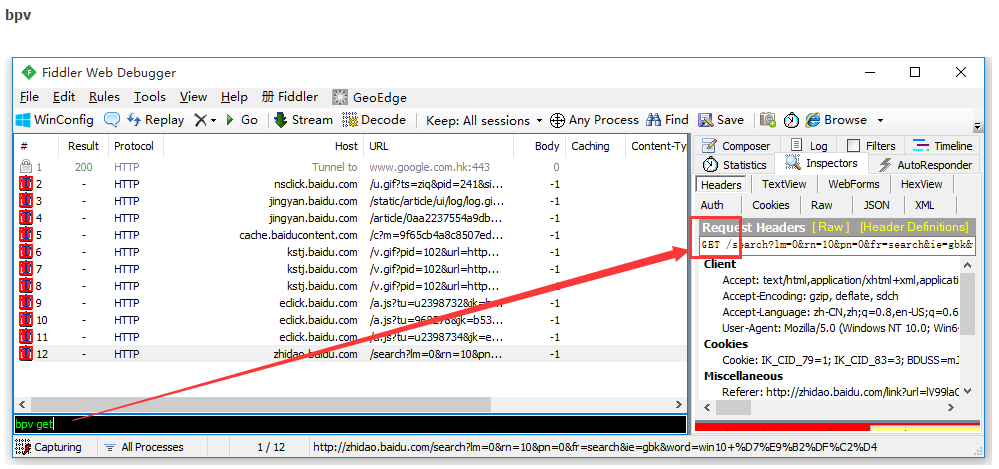This screenshot has width=999, height=469.
Task: Click the Fiddler logo in title bar
Action: [29, 73]
